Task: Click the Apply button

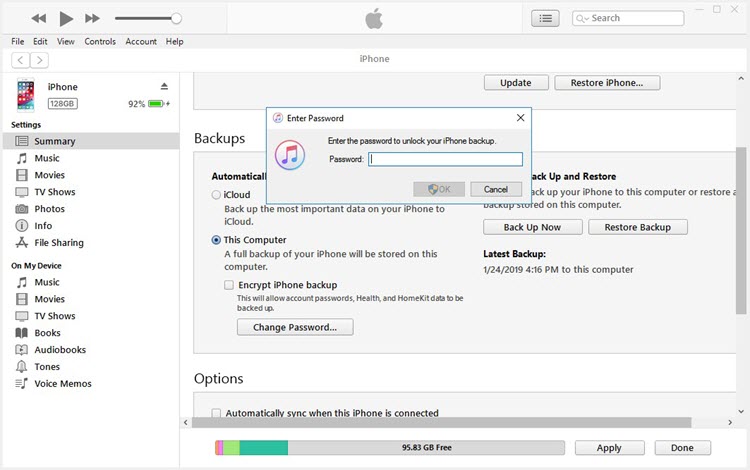Action: 609,448
